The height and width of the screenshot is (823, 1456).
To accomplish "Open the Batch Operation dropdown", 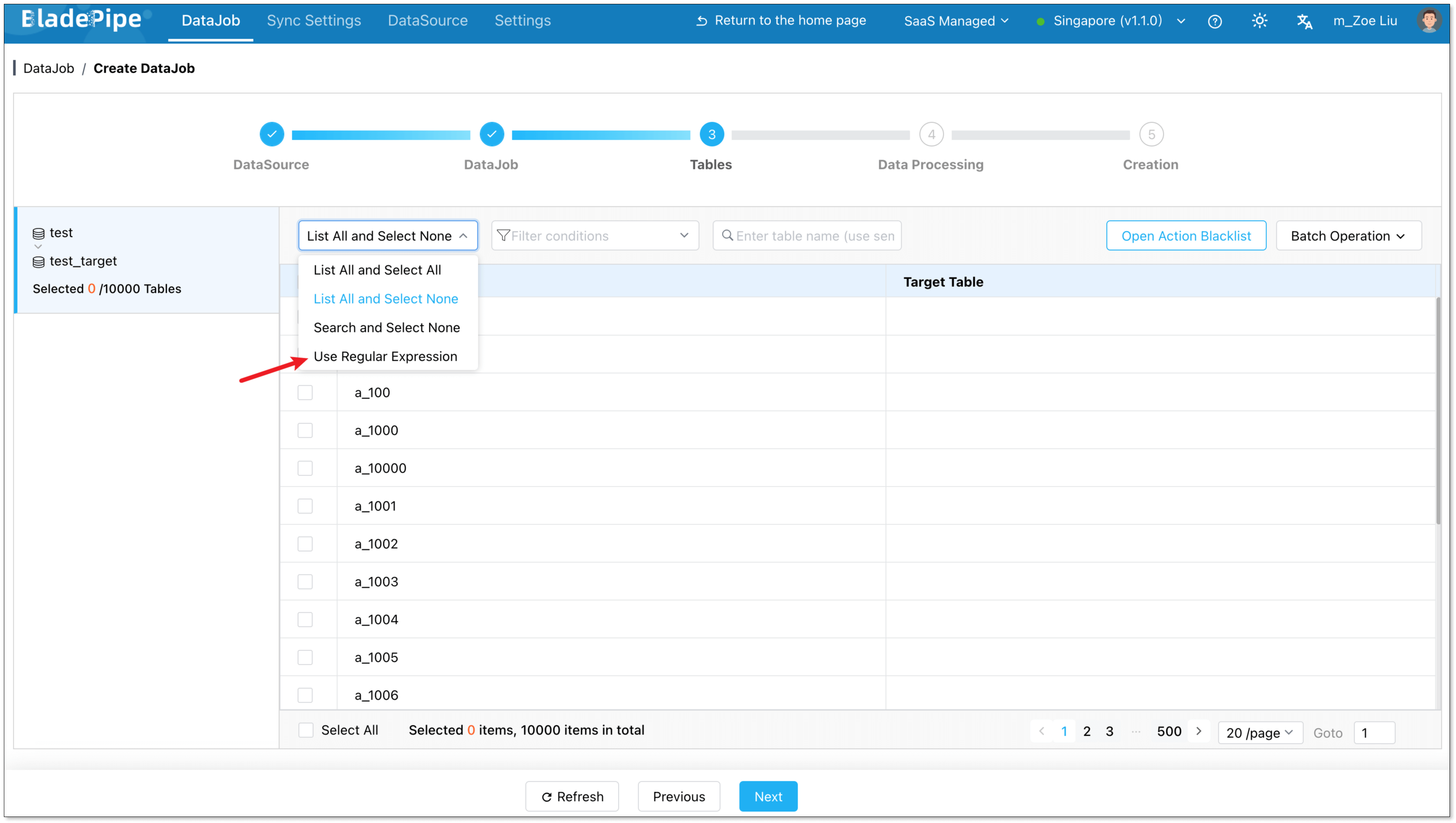I will click(x=1348, y=235).
